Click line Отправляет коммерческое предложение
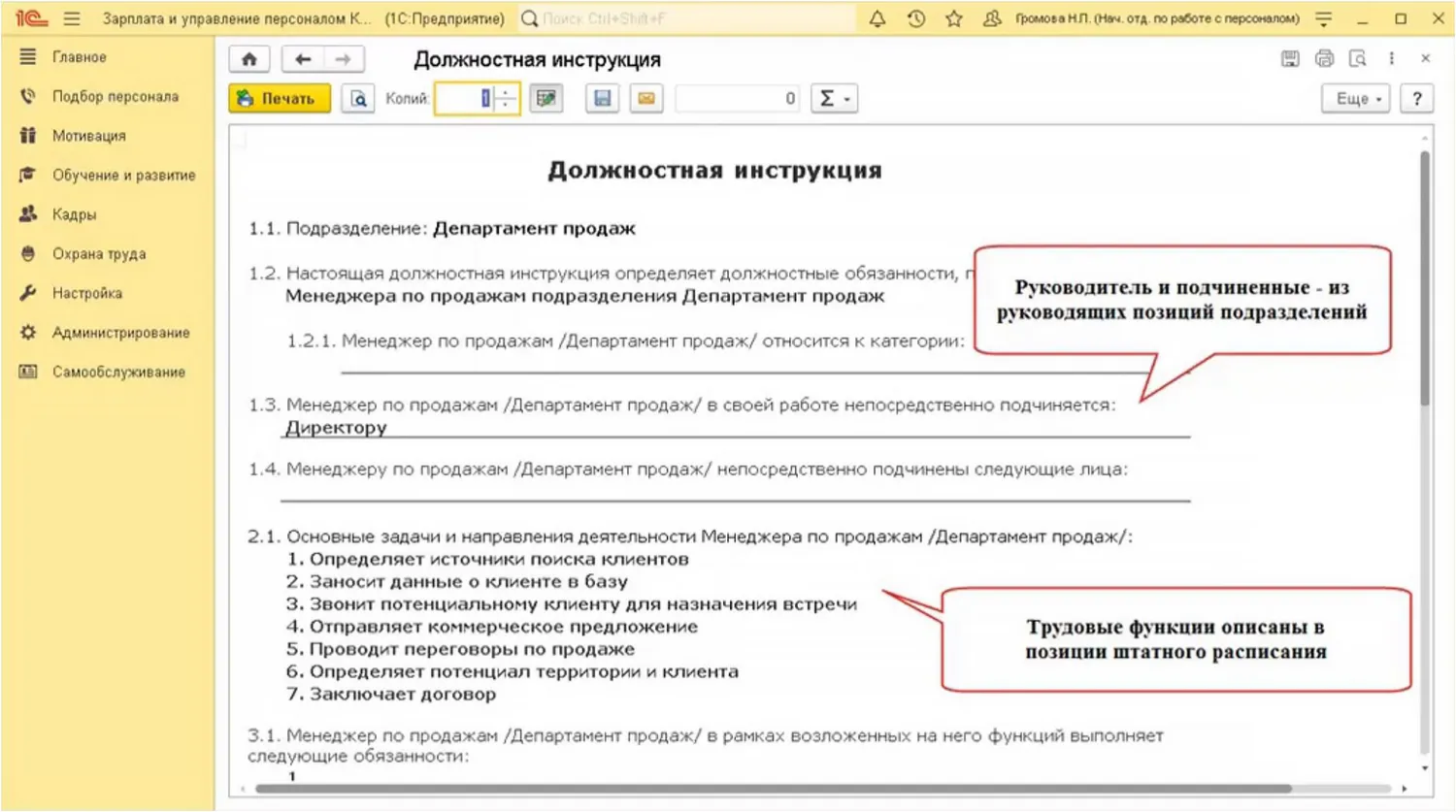 (492, 627)
